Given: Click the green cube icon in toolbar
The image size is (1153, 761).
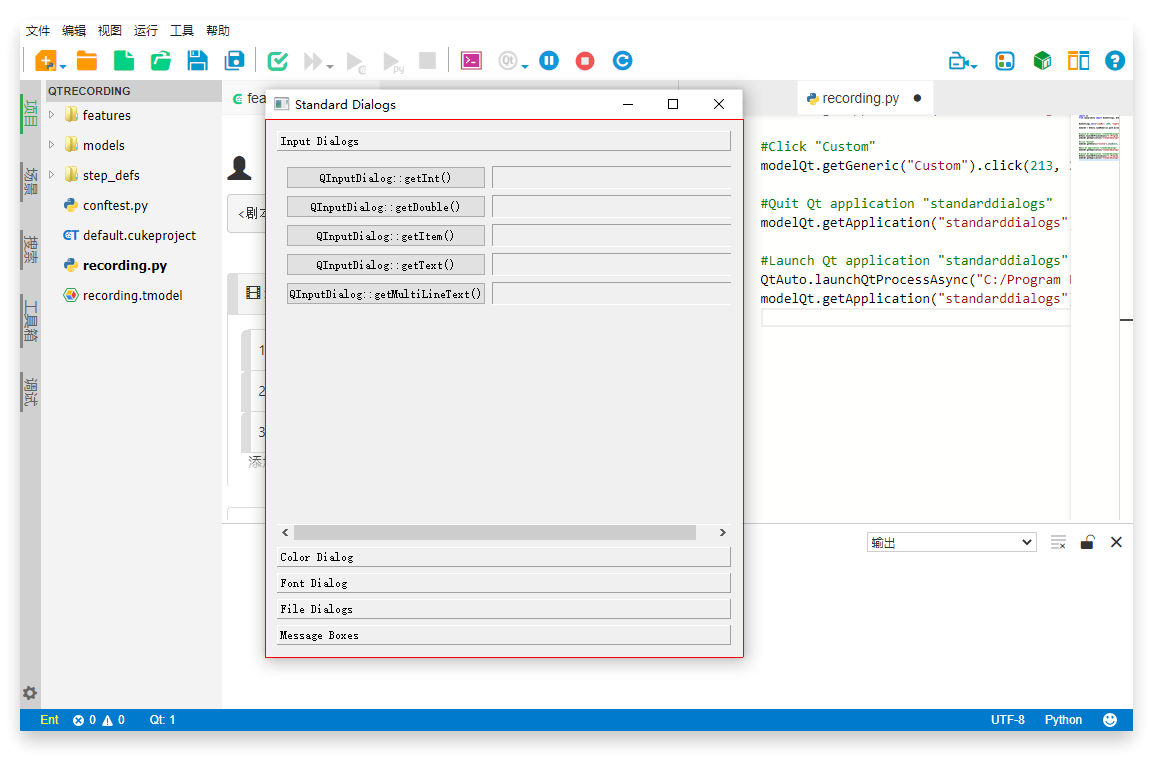Looking at the screenshot, I should 1042,61.
